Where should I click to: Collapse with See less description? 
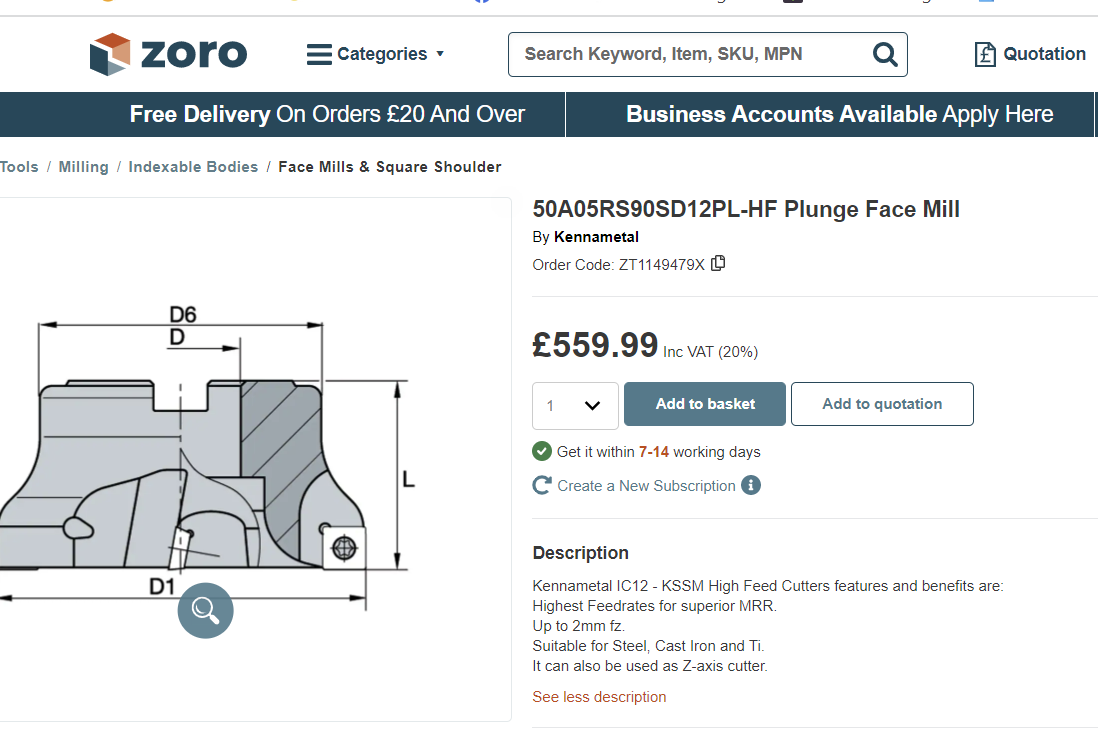[x=599, y=697]
